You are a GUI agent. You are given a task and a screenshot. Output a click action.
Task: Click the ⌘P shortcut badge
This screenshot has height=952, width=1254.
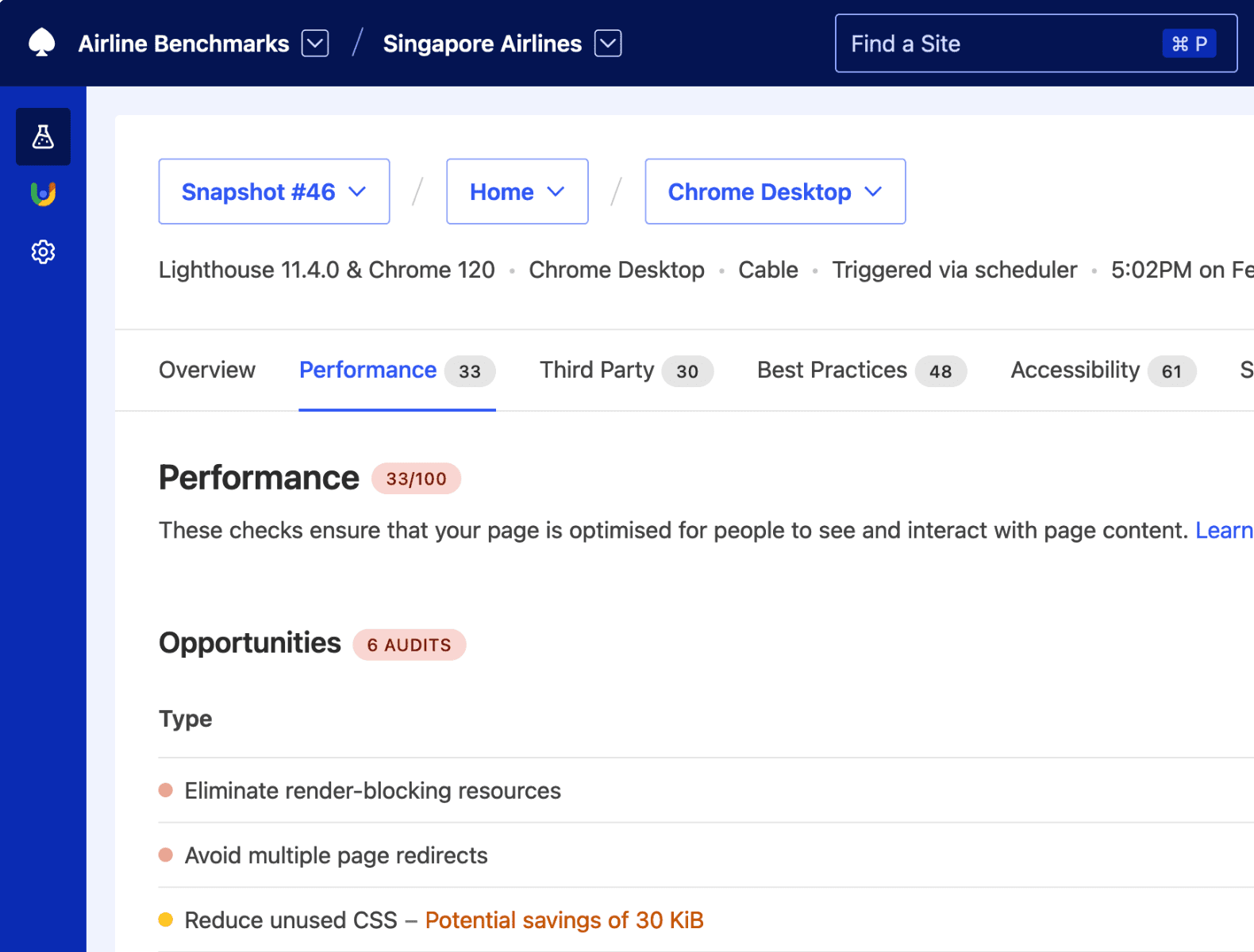tap(1189, 44)
